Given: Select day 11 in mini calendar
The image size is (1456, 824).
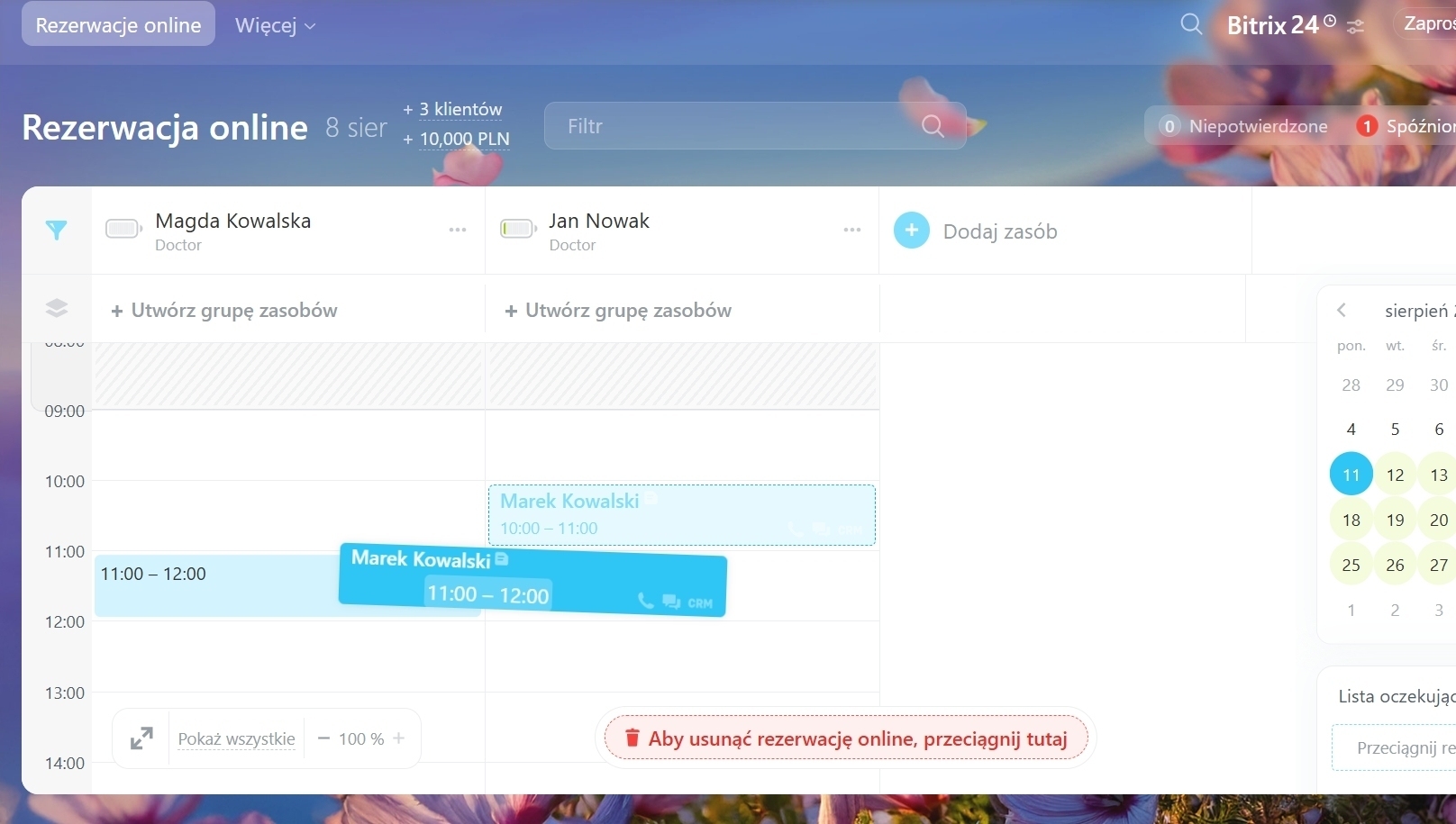Looking at the screenshot, I should [x=1351, y=475].
